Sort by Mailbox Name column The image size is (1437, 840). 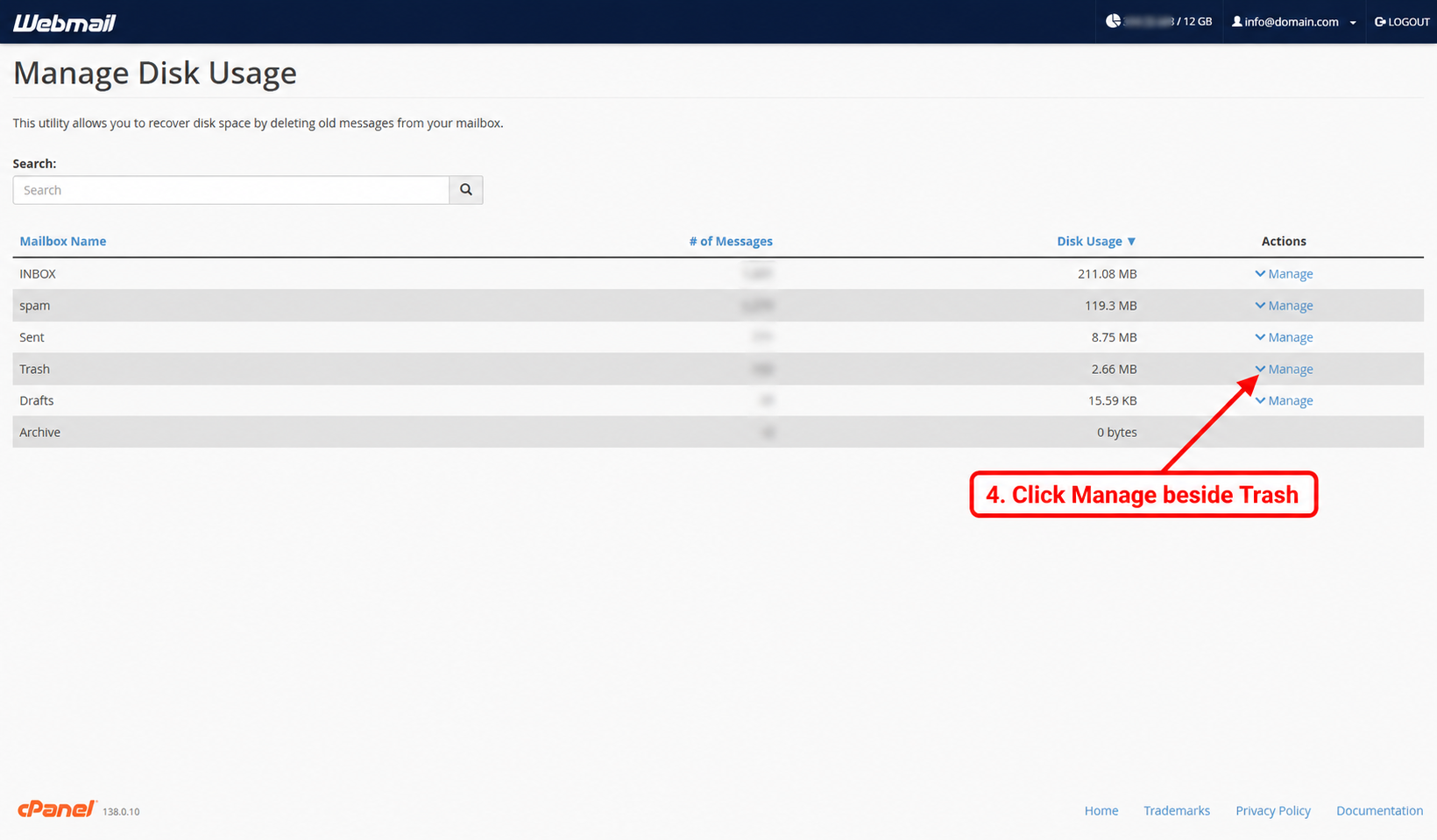(x=63, y=241)
